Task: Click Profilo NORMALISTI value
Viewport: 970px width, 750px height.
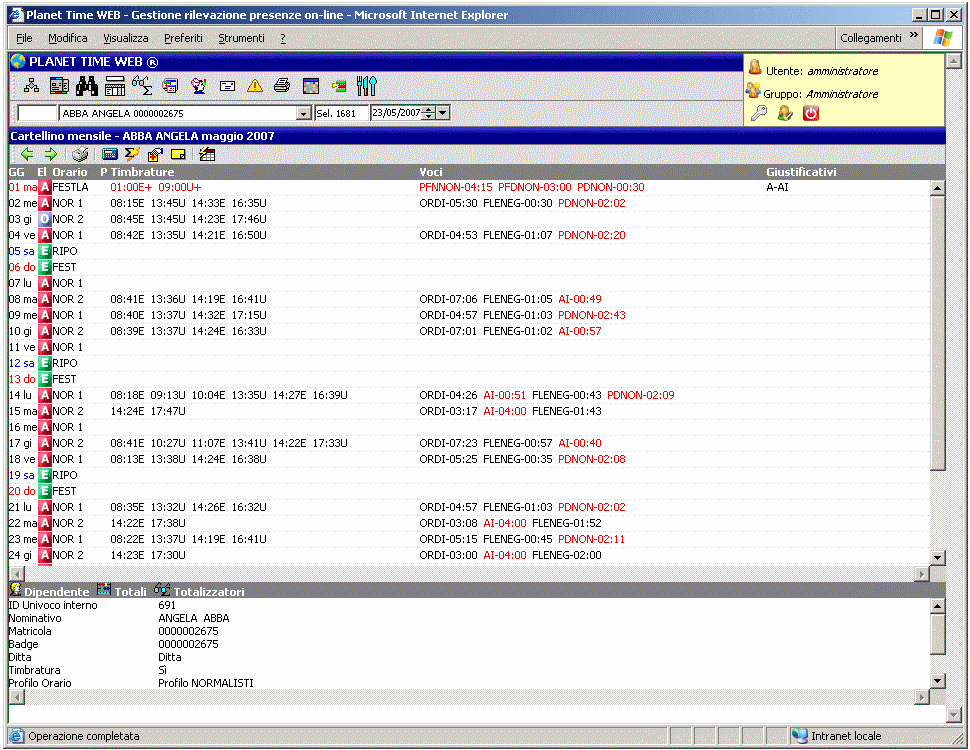Action: coord(206,683)
